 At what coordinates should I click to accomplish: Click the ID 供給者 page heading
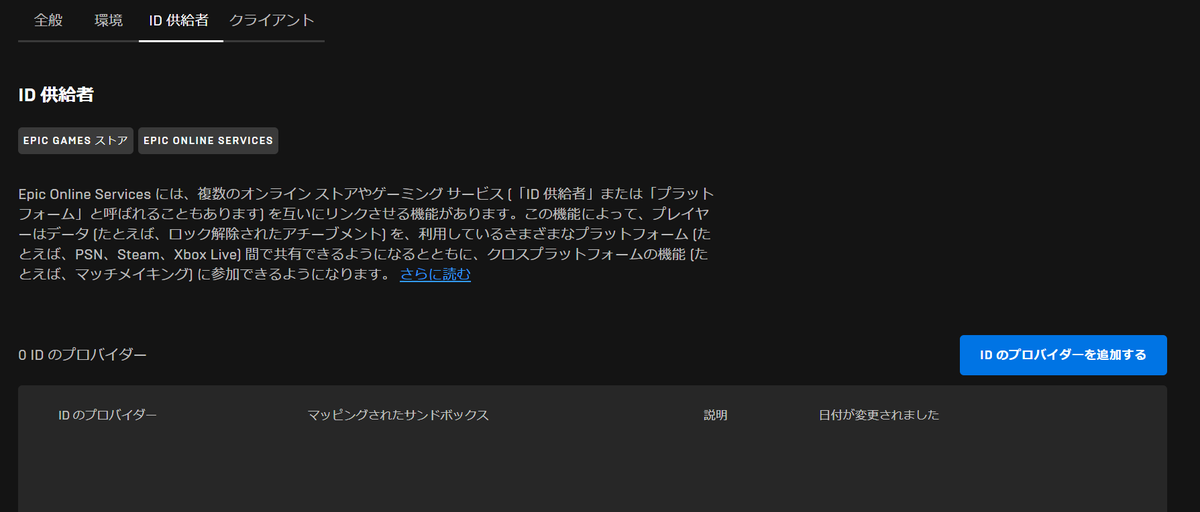tap(56, 95)
